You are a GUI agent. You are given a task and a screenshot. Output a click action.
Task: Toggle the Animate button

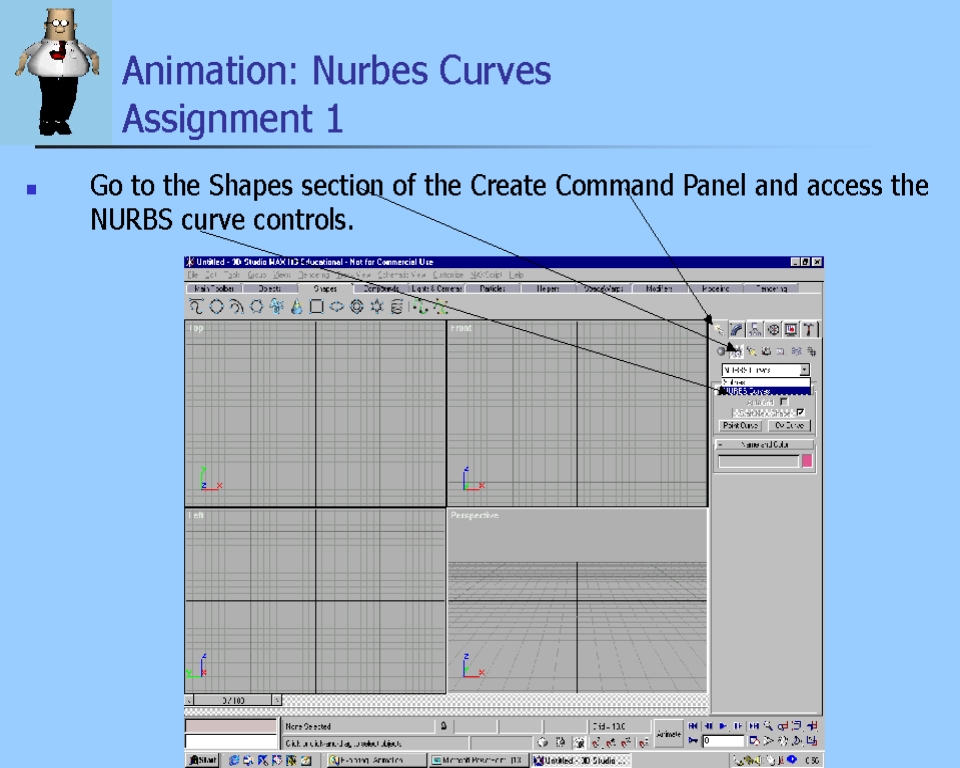pos(668,733)
